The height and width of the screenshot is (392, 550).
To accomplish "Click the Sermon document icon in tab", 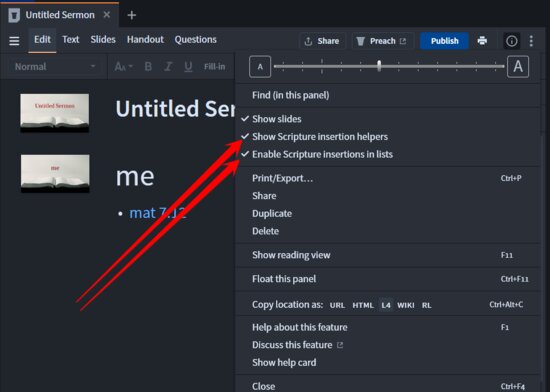I will pyautogui.click(x=14, y=15).
